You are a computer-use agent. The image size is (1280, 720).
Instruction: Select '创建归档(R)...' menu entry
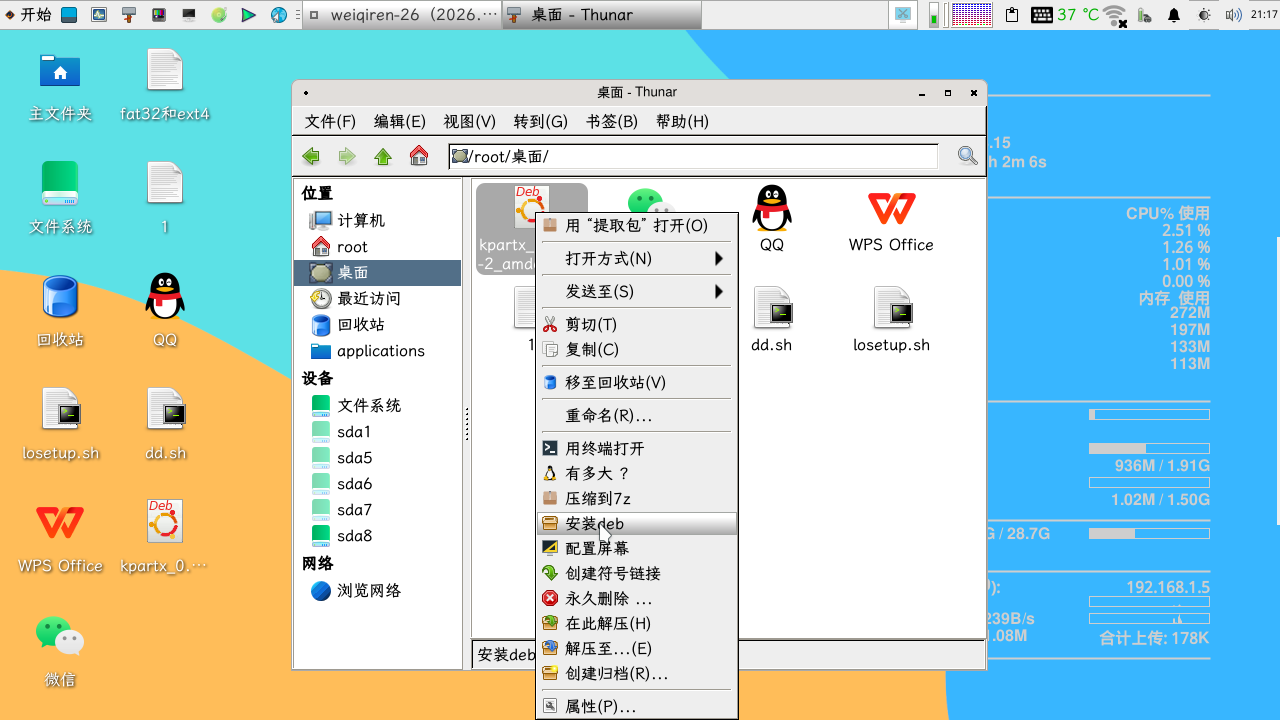[637, 673]
